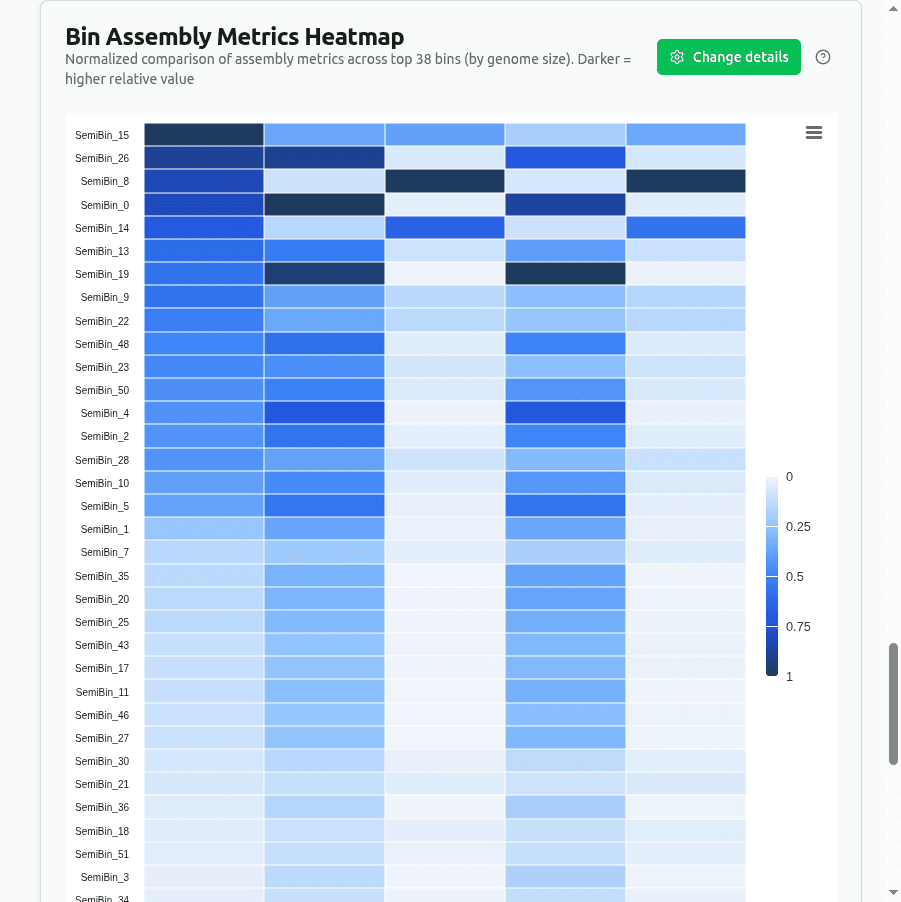Viewport: 901px width, 902px height.
Task: Click the 0.5 label on the legend scale
Action: coord(795,576)
